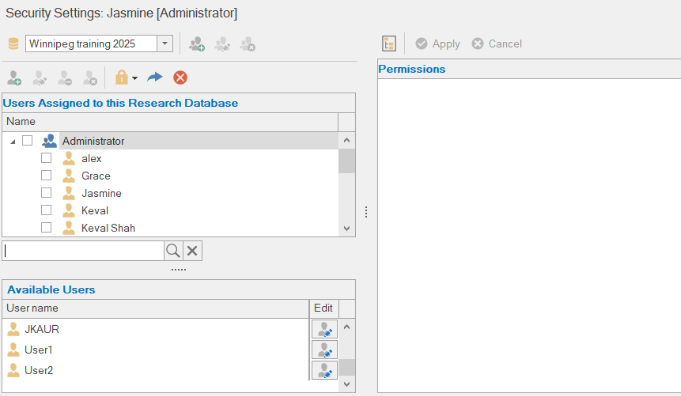Open the padlock dropdown arrow
This screenshot has height=396, width=681.
coord(135,78)
